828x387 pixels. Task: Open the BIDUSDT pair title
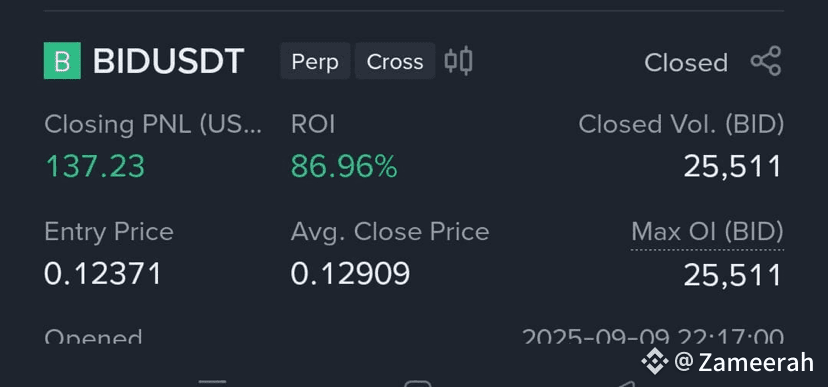coord(168,61)
